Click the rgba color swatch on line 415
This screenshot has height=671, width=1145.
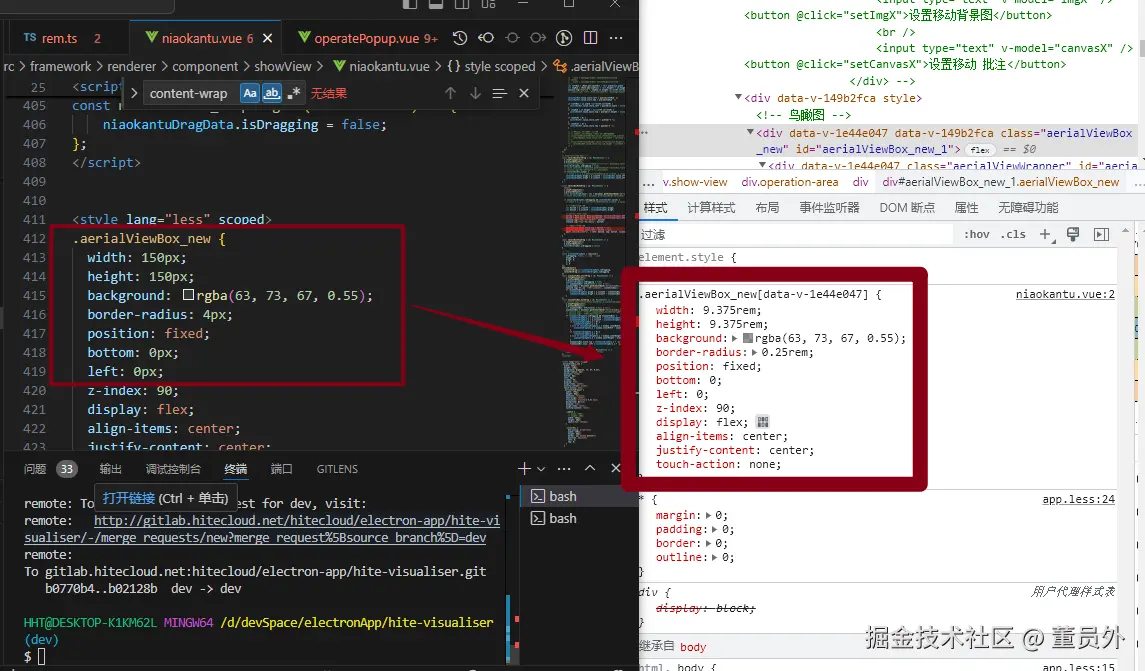(188, 295)
